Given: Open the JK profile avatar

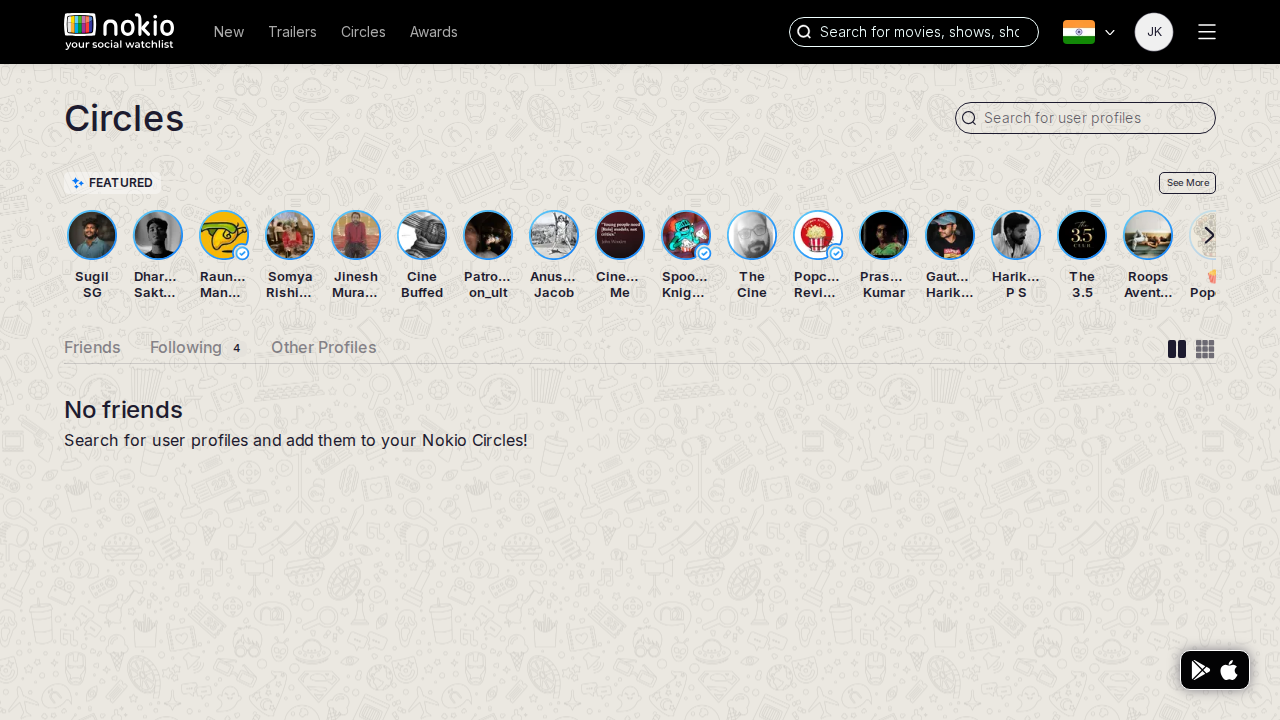Looking at the screenshot, I should pyautogui.click(x=1154, y=32).
